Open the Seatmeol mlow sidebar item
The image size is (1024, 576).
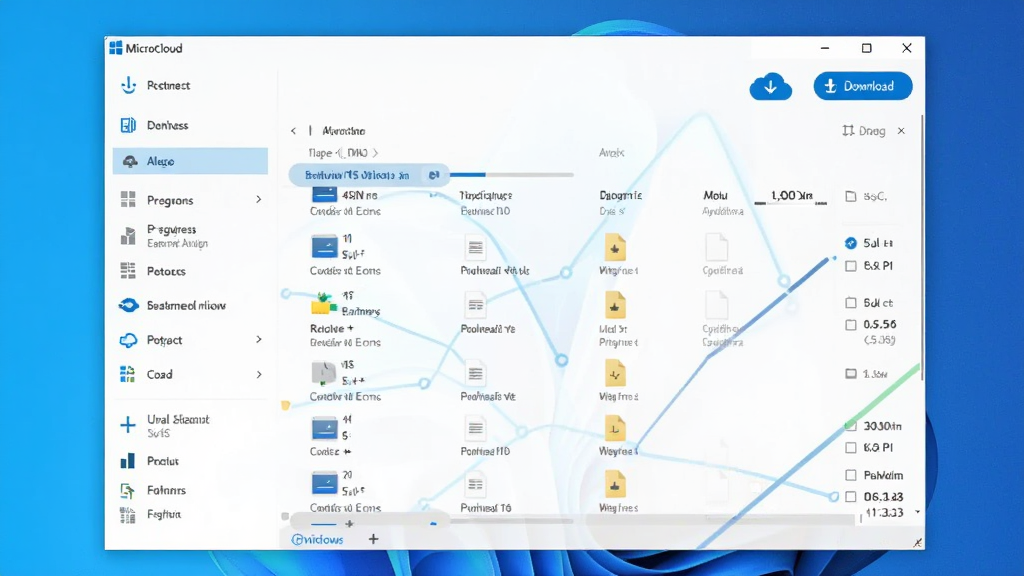point(185,306)
